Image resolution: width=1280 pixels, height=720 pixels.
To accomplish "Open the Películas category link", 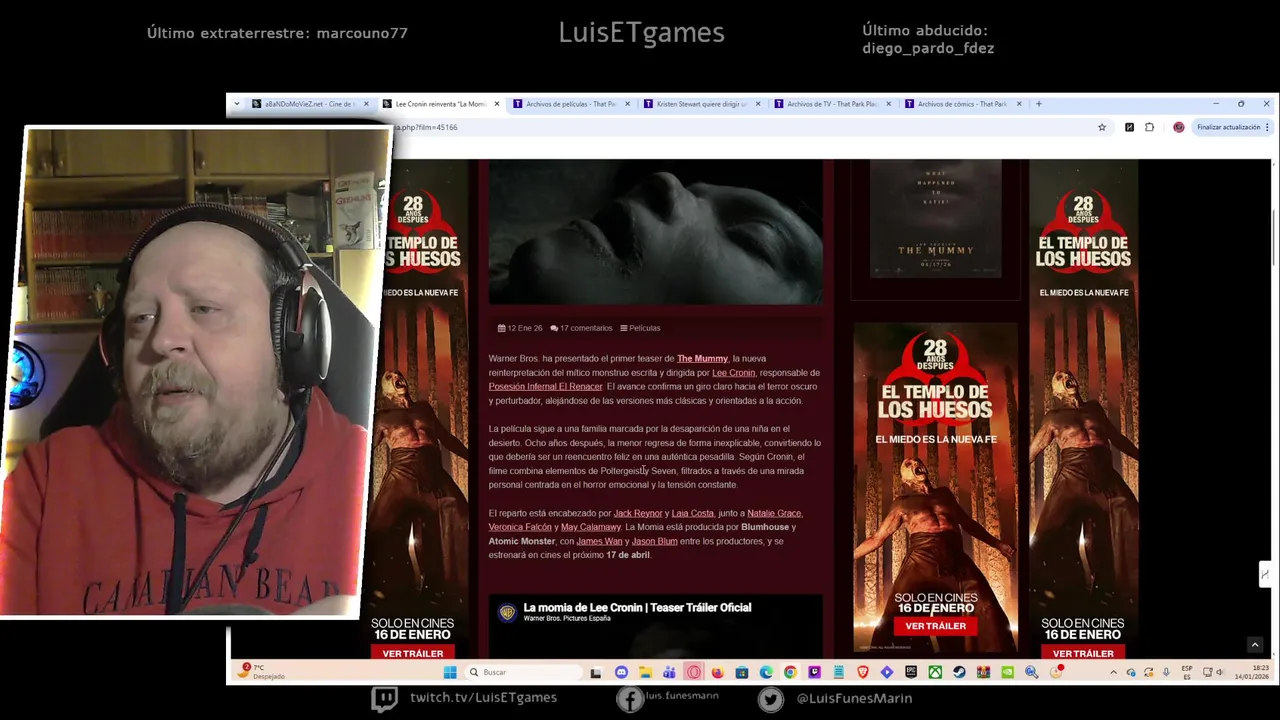I will (640, 328).
